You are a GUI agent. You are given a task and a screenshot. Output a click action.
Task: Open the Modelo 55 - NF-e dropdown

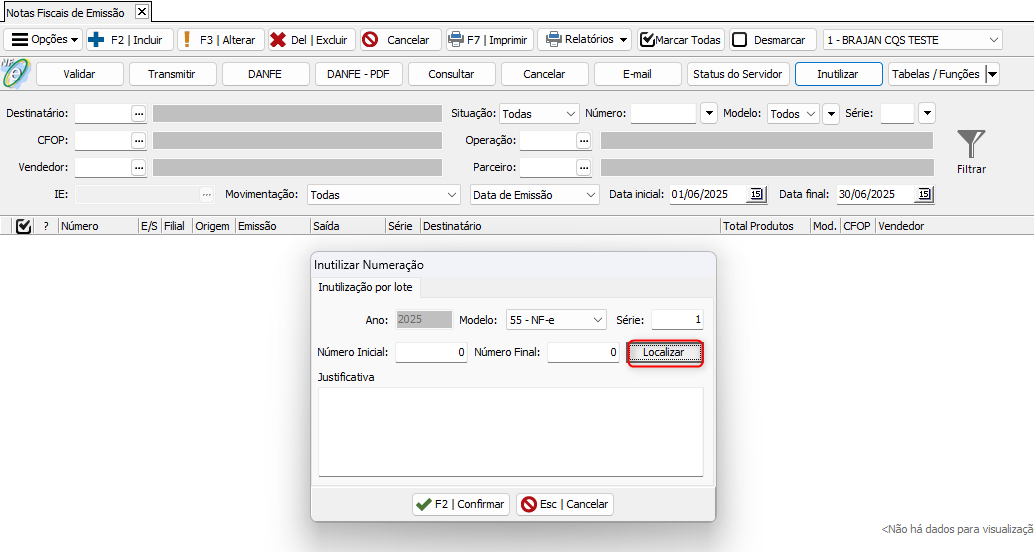[x=598, y=320]
